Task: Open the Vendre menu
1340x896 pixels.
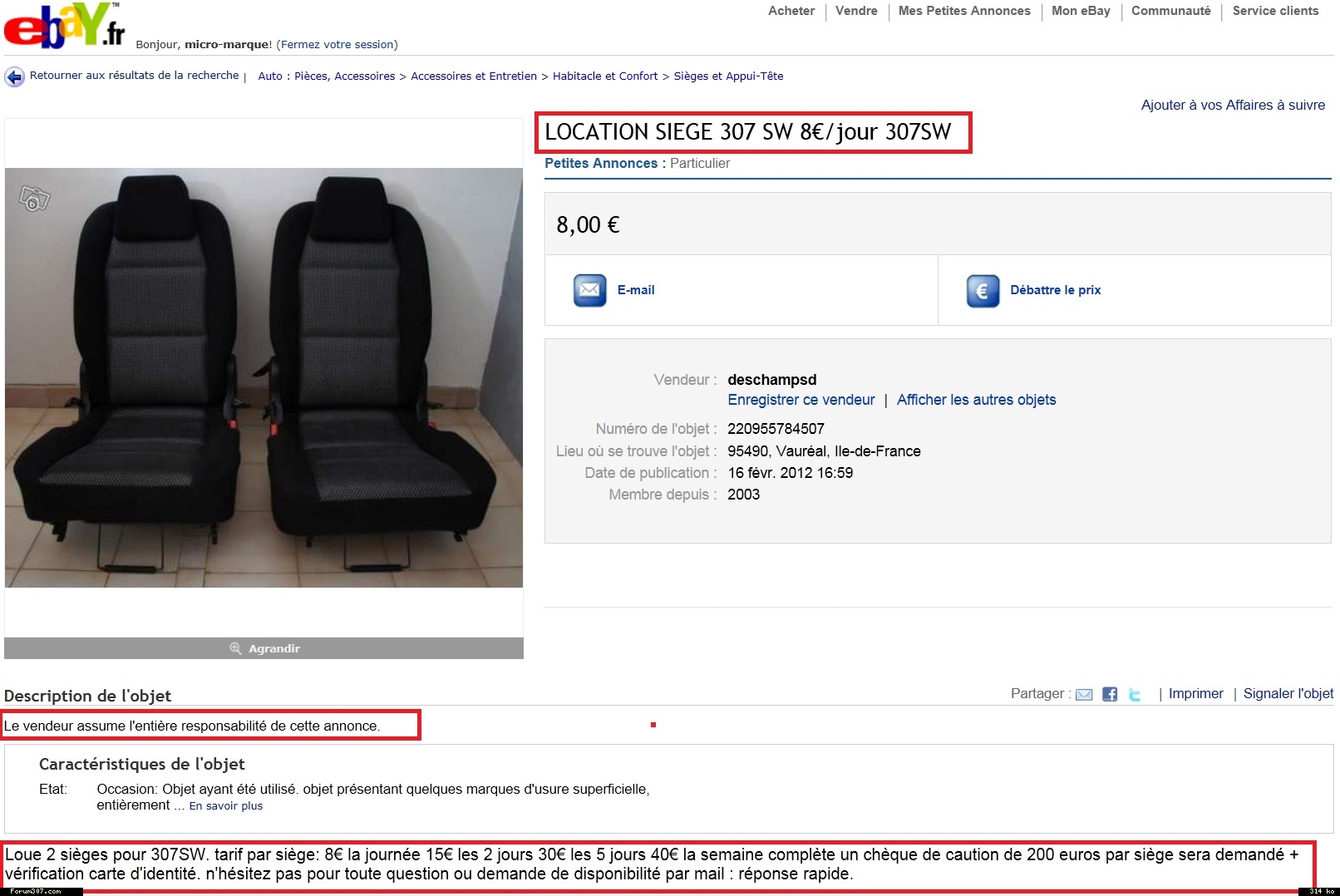Action: pyautogui.click(x=856, y=11)
